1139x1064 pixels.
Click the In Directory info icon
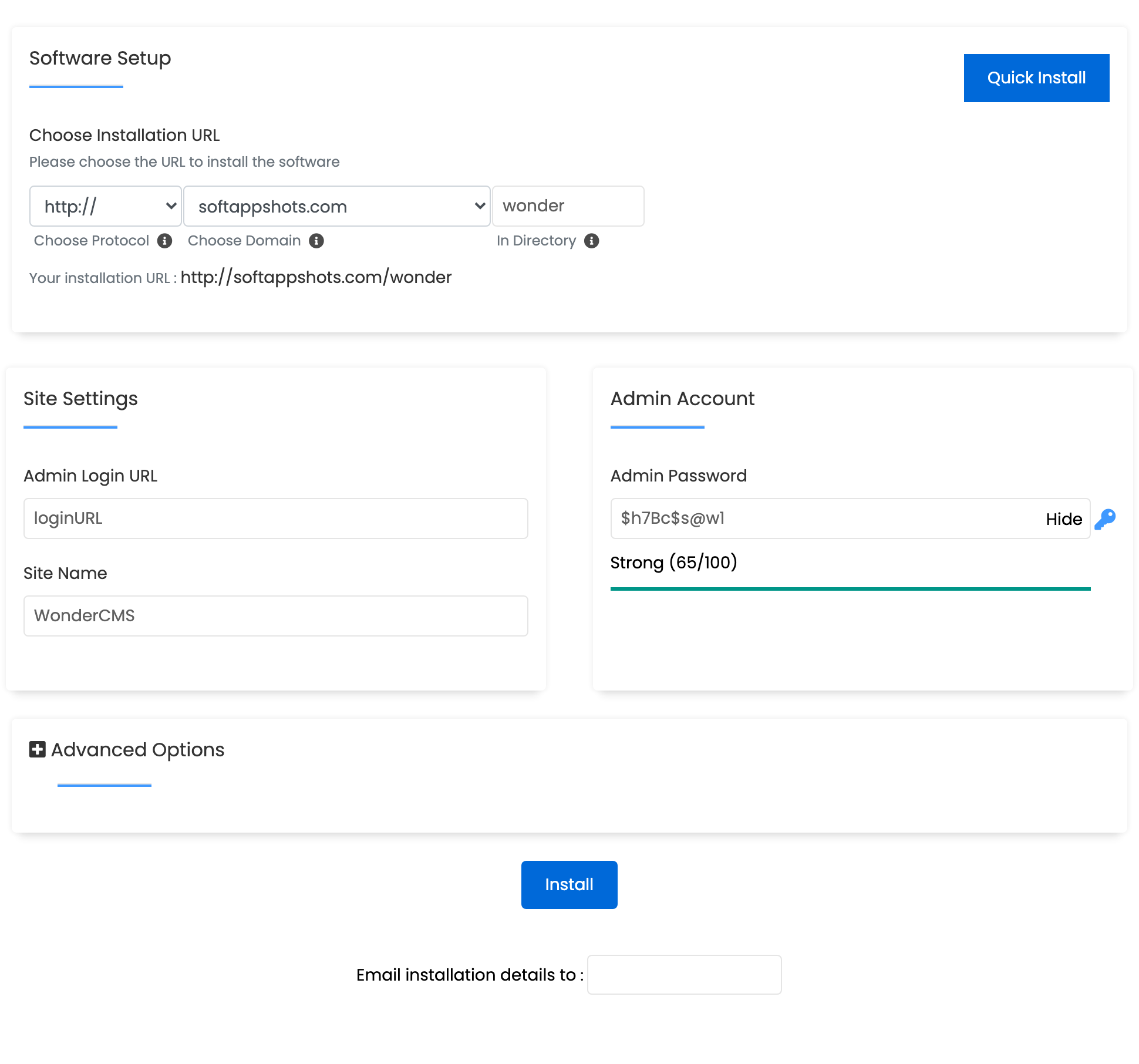(x=591, y=241)
